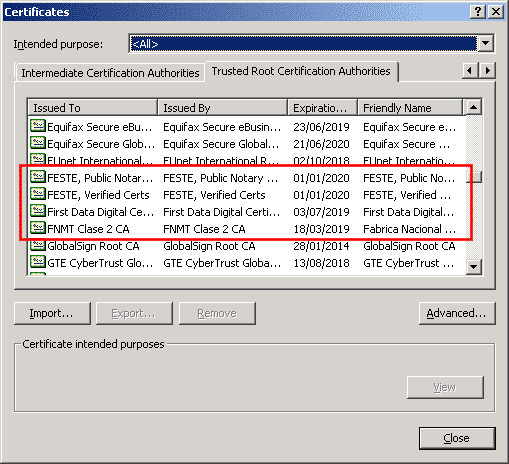The width and height of the screenshot is (509, 464).
Task: Click the disabled View button
Action: click(x=445, y=387)
